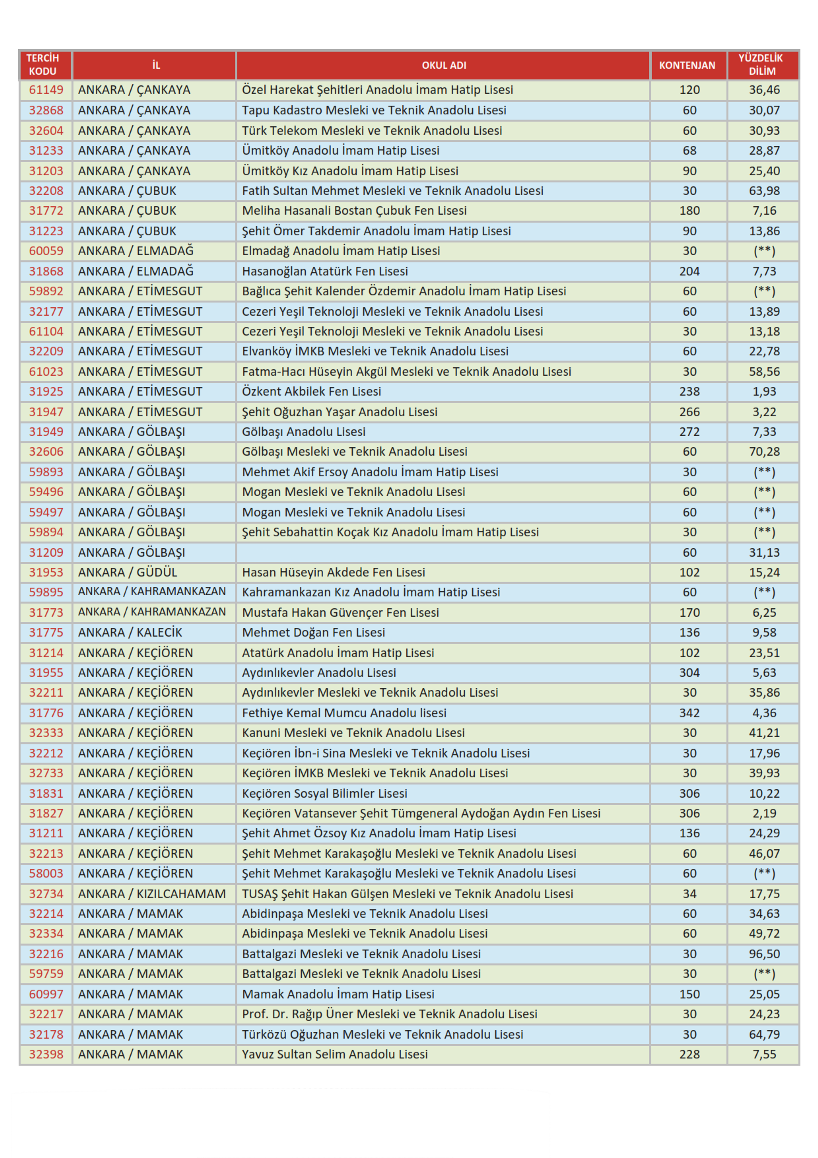Viewport: 818px width, 1158px height.
Task: Click Yavuz Sultan Selim Anadolu Lisesi
Action: (334, 1055)
